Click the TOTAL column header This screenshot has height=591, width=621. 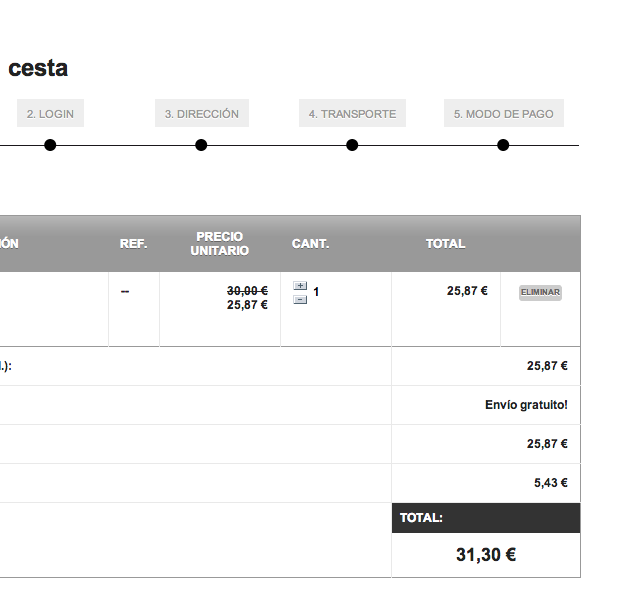(x=445, y=244)
